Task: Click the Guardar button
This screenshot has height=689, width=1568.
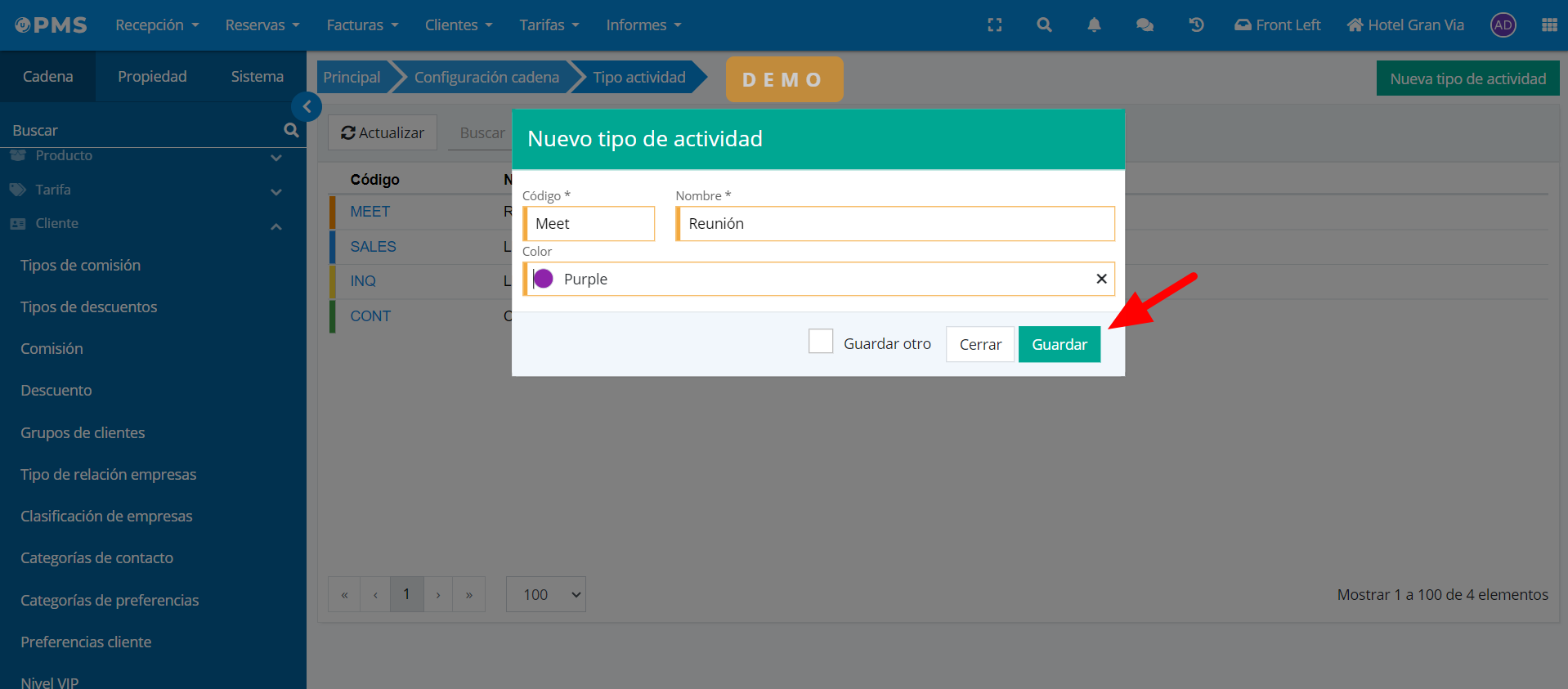Action: click(x=1059, y=344)
